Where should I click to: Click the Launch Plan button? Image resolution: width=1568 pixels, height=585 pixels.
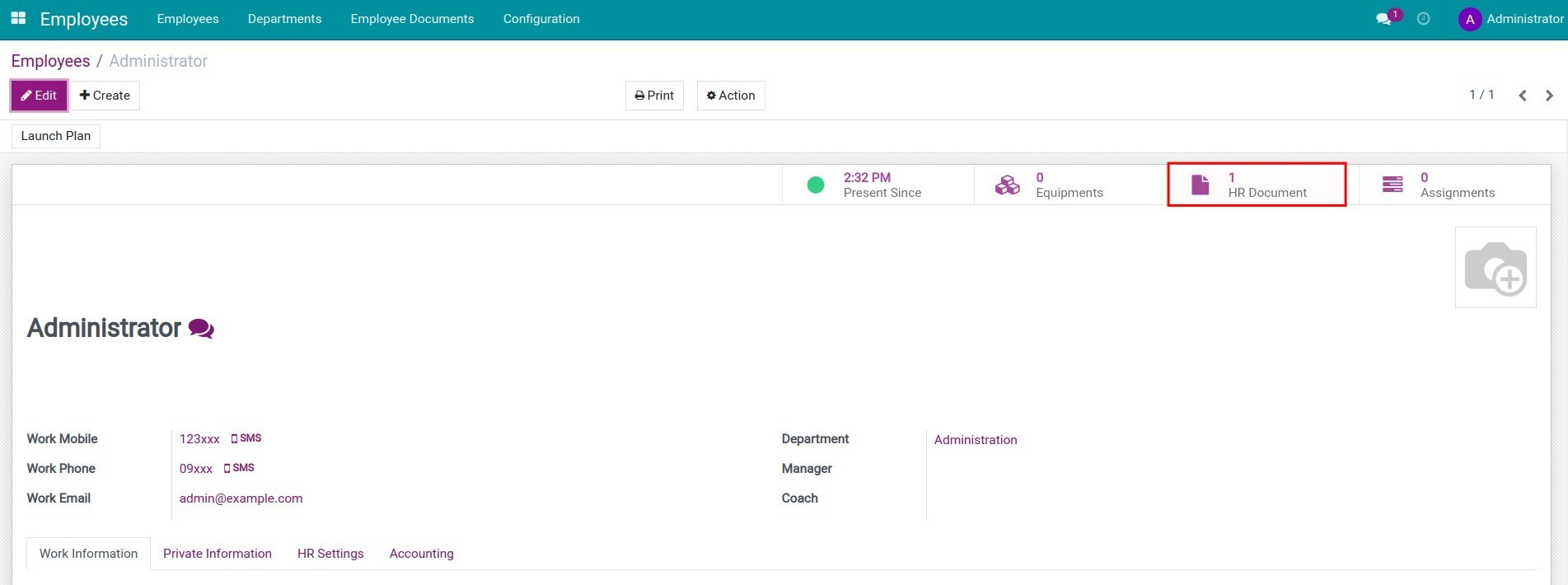pyautogui.click(x=56, y=136)
